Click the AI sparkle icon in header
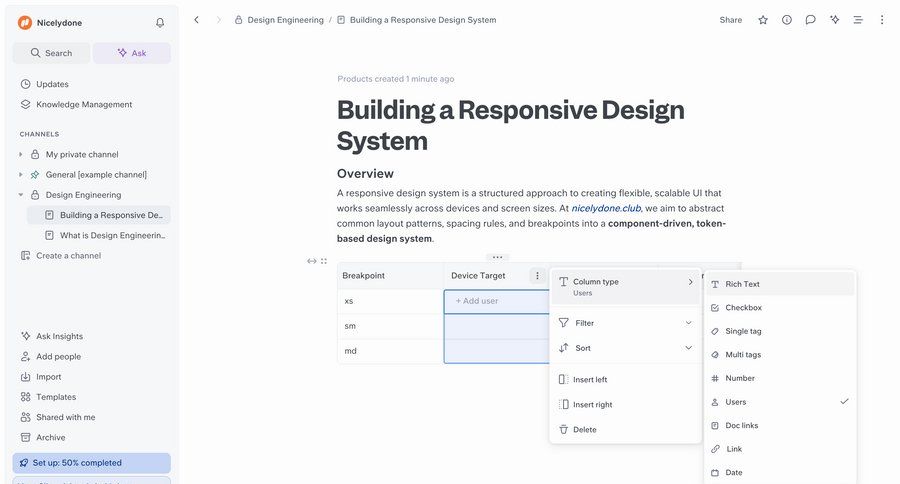The image size is (900, 484). pyautogui.click(x=834, y=20)
